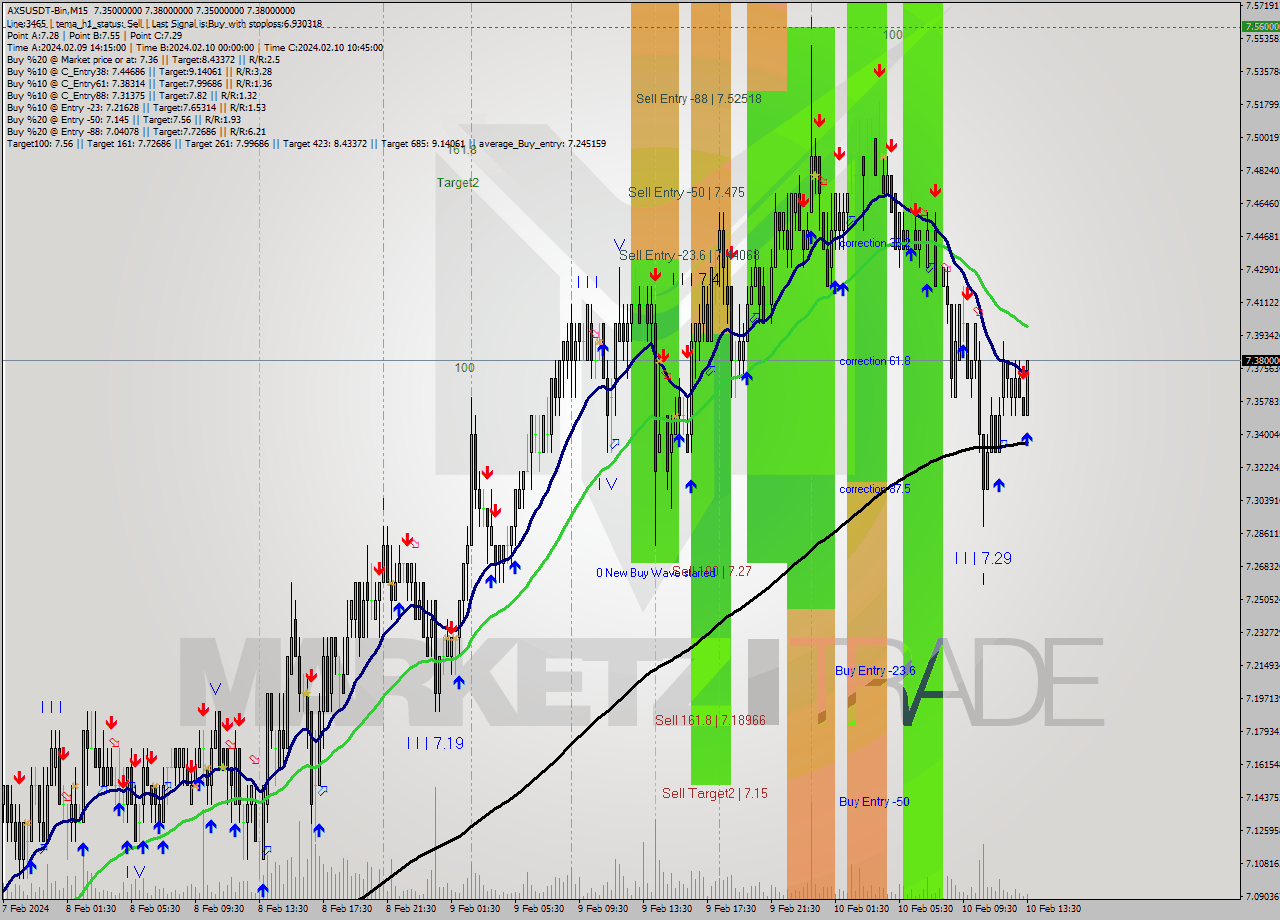Select the 'correction 87.5' label
Screen dimensions: 1280x920
tap(875, 489)
